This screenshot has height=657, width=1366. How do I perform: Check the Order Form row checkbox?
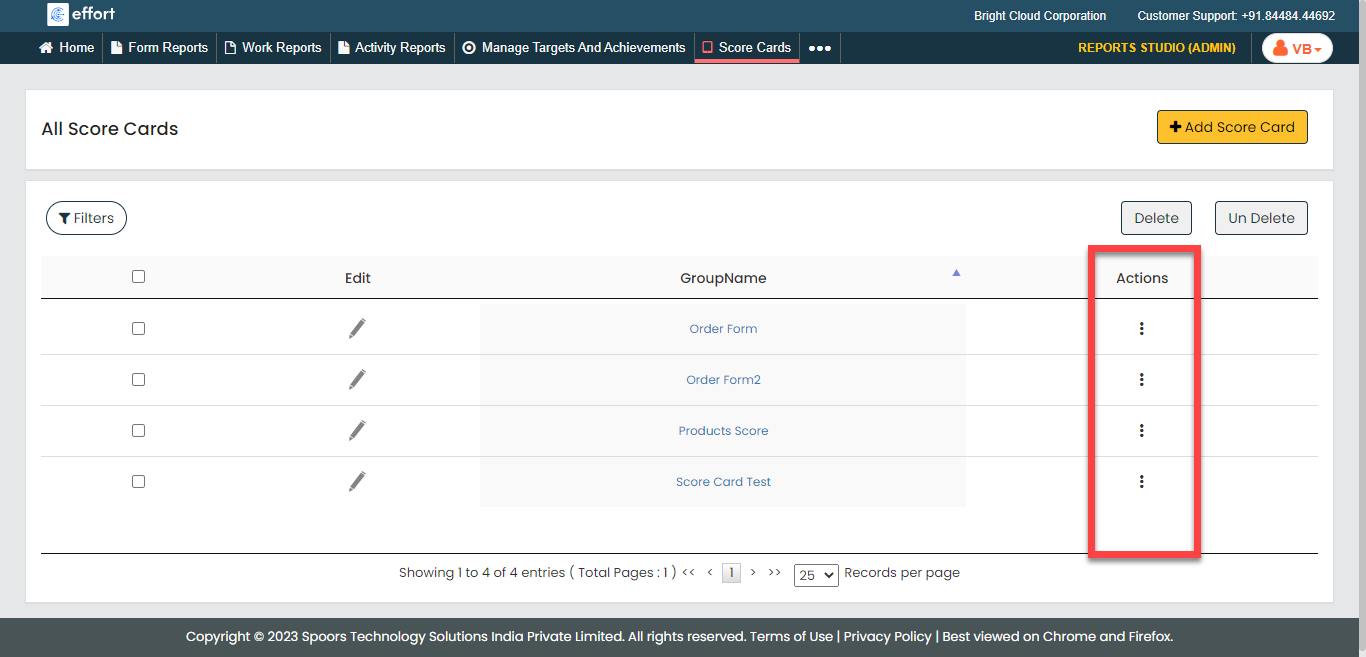[138, 328]
